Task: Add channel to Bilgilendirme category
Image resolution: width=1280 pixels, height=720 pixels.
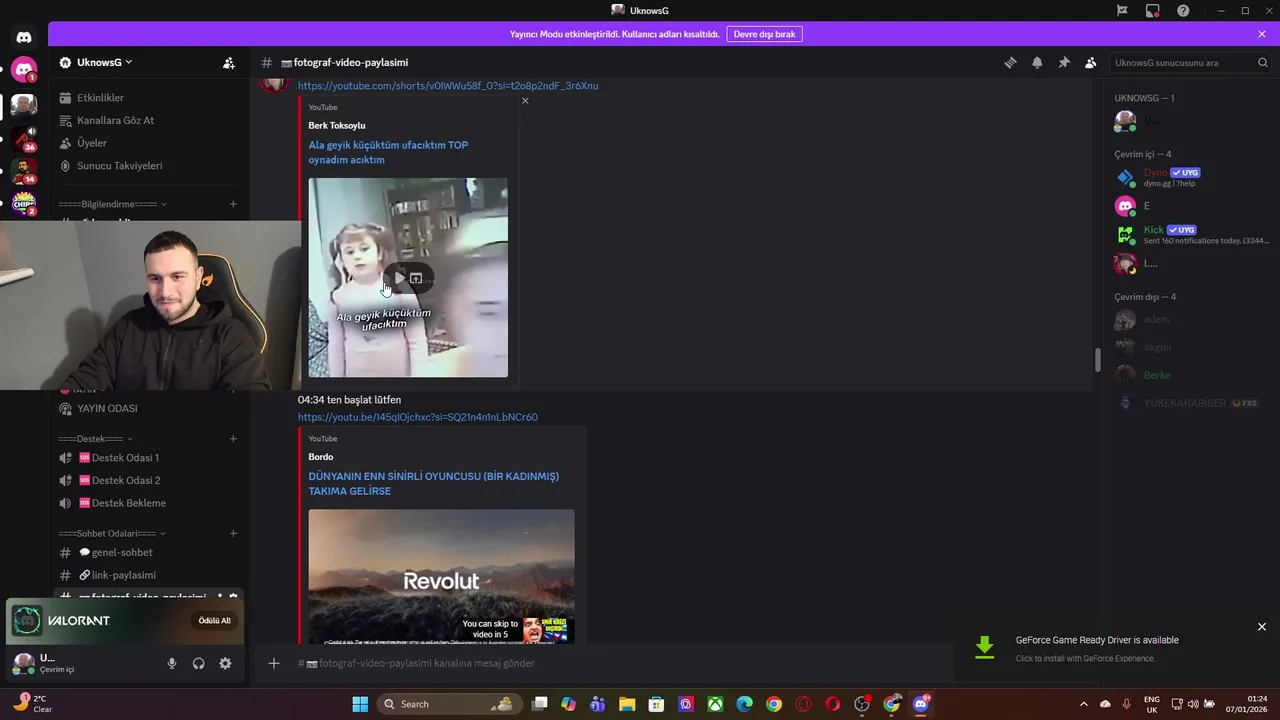Action: pyautogui.click(x=233, y=204)
